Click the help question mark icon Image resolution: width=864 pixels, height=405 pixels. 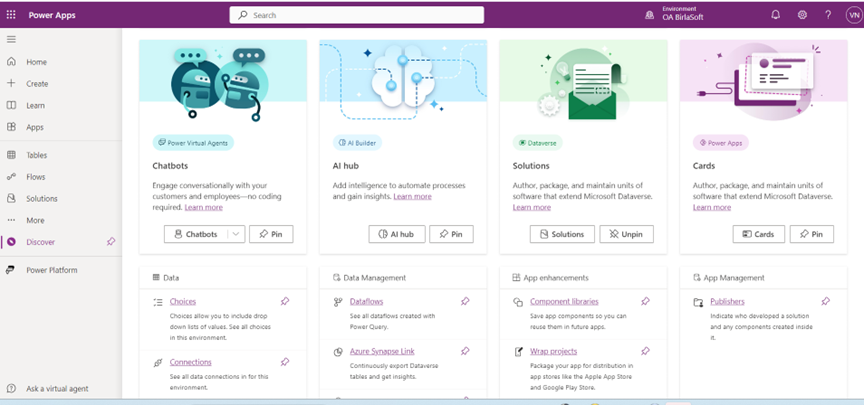click(828, 15)
